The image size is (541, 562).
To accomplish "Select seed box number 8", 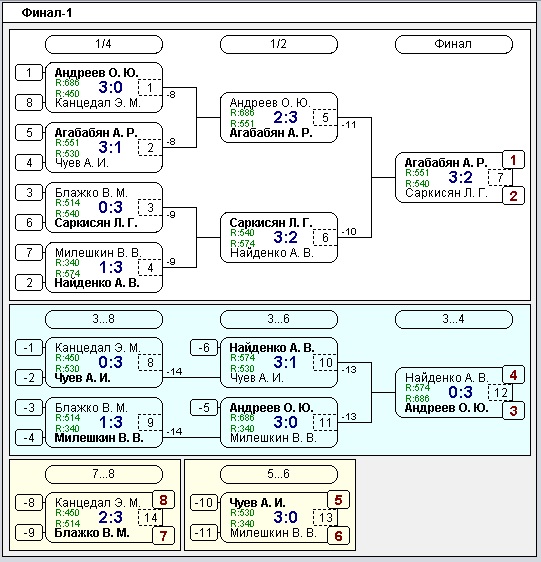I will [x=29, y=103].
